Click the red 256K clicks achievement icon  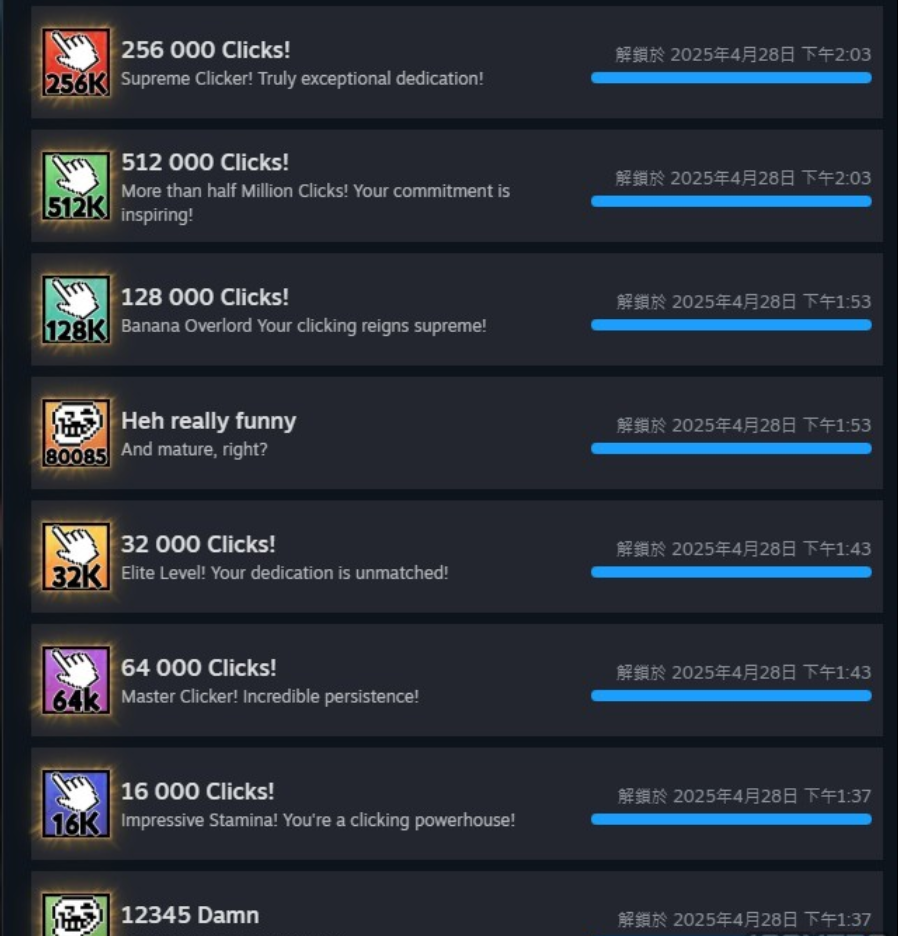point(76,62)
